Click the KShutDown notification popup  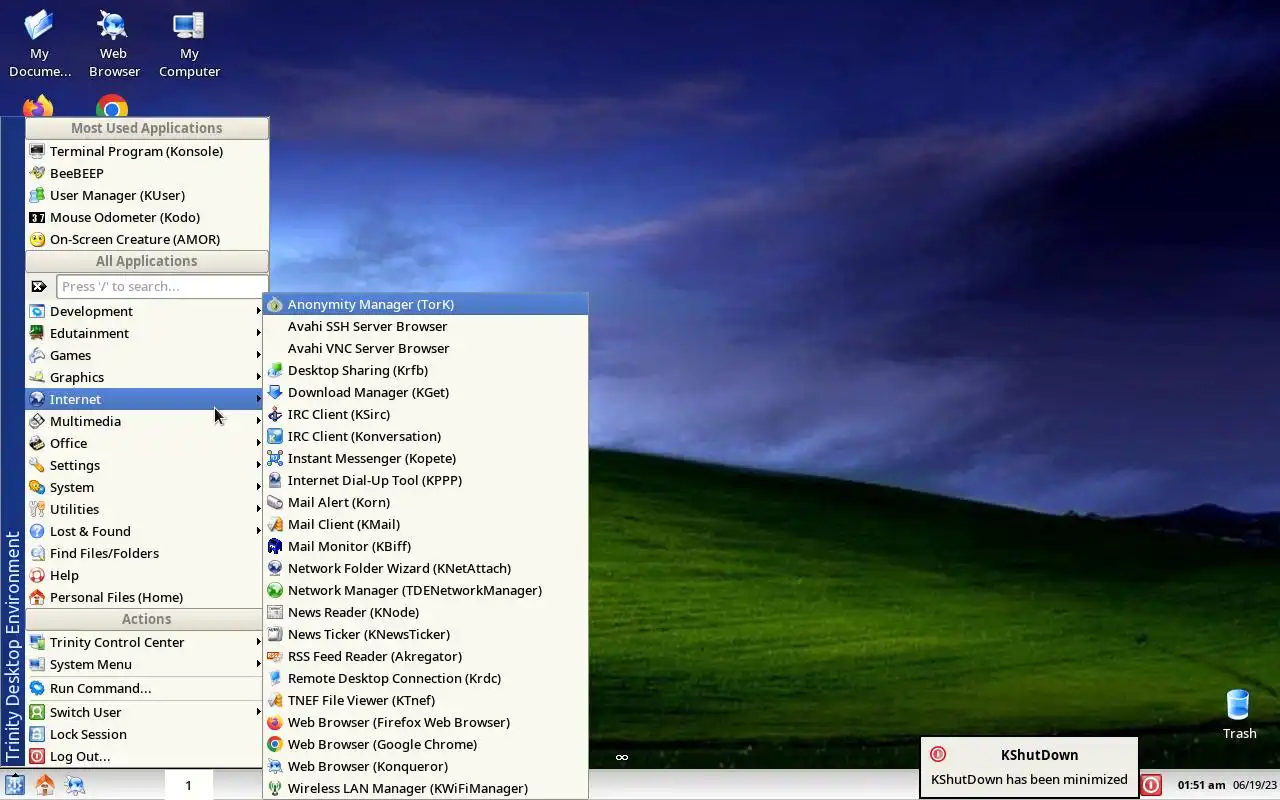[1029, 767]
